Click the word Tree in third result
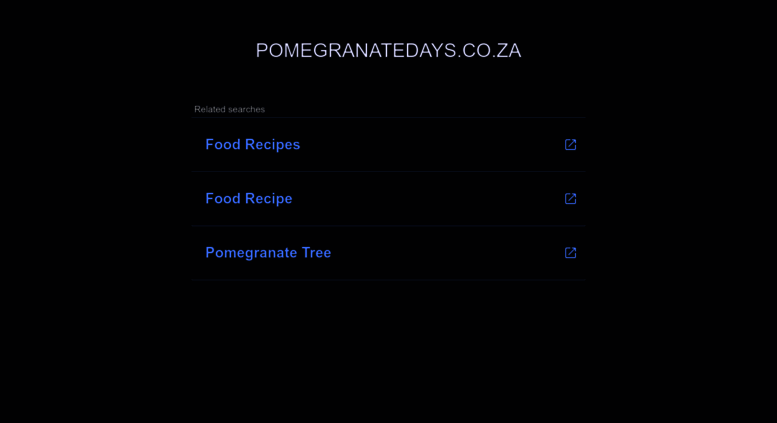This screenshot has height=423, width=777. tap(316, 253)
